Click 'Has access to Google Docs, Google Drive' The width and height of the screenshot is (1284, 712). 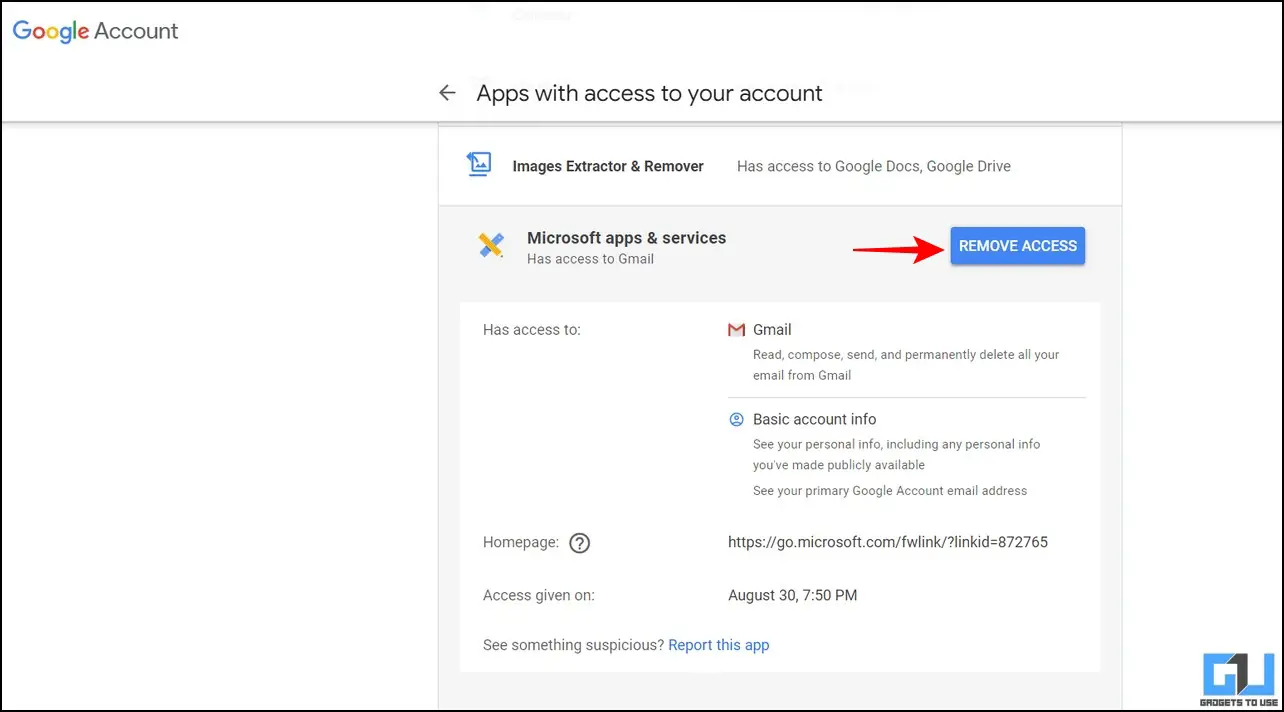click(874, 166)
